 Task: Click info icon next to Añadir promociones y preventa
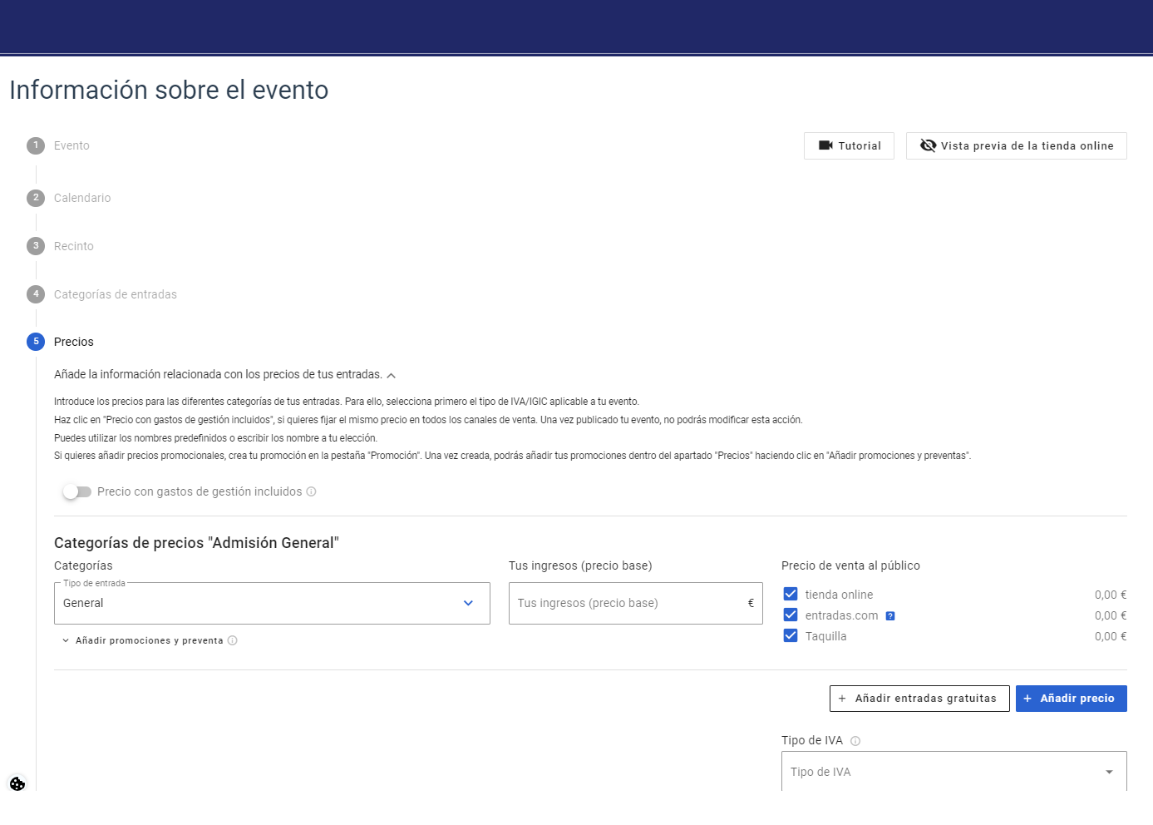pos(233,641)
